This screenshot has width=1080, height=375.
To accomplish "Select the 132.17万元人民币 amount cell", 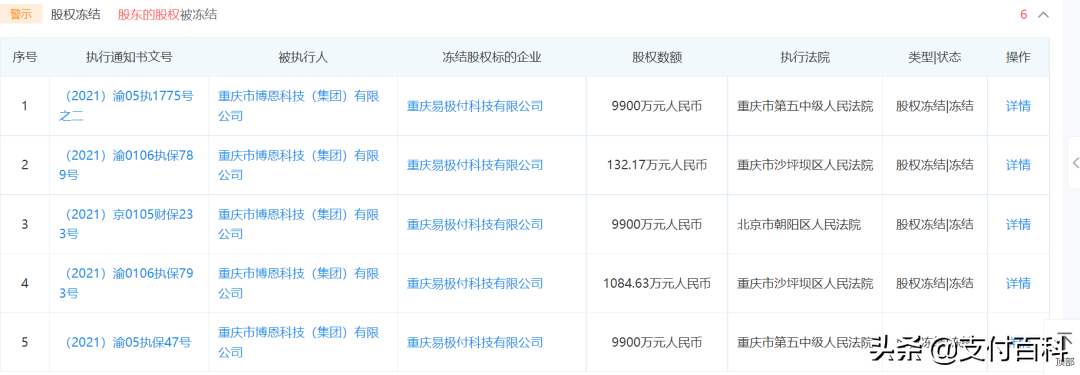I will (656, 165).
